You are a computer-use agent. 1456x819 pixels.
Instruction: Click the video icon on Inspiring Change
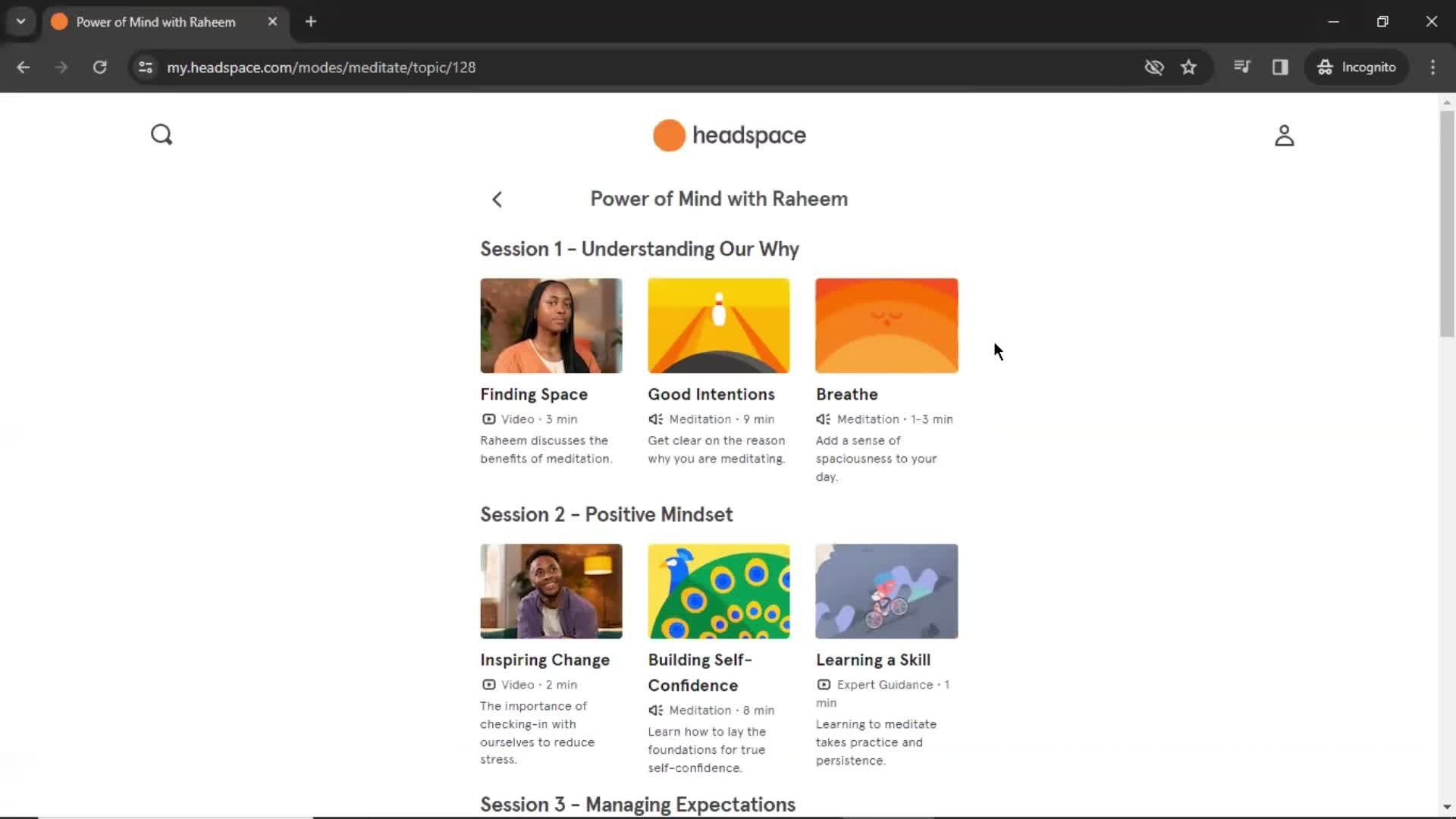489,684
